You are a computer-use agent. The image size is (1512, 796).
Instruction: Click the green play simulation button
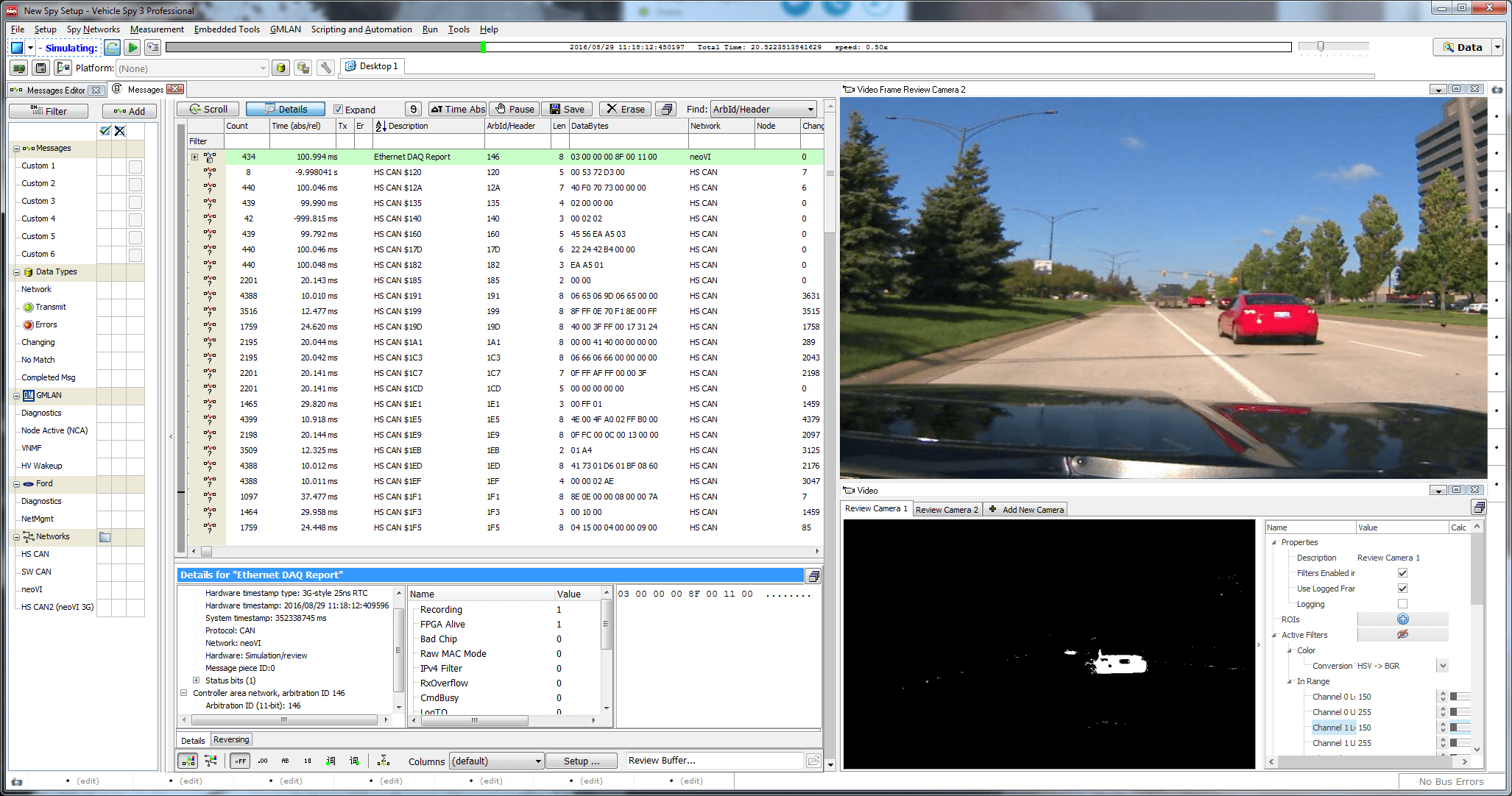point(133,48)
